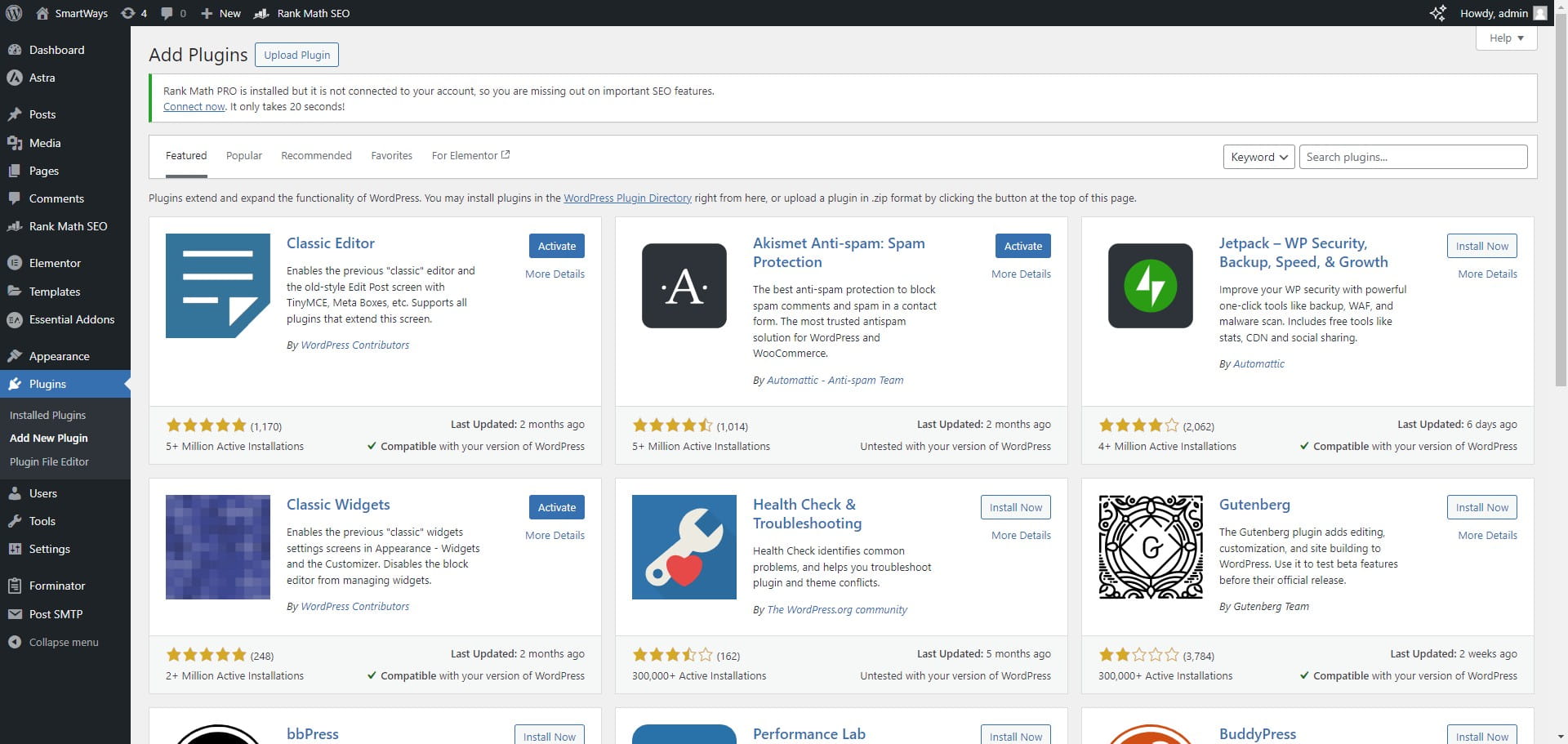Viewport: 1568px width, 744px height.
Task: Open the updates icon showing 4
Action: [134, 13]
